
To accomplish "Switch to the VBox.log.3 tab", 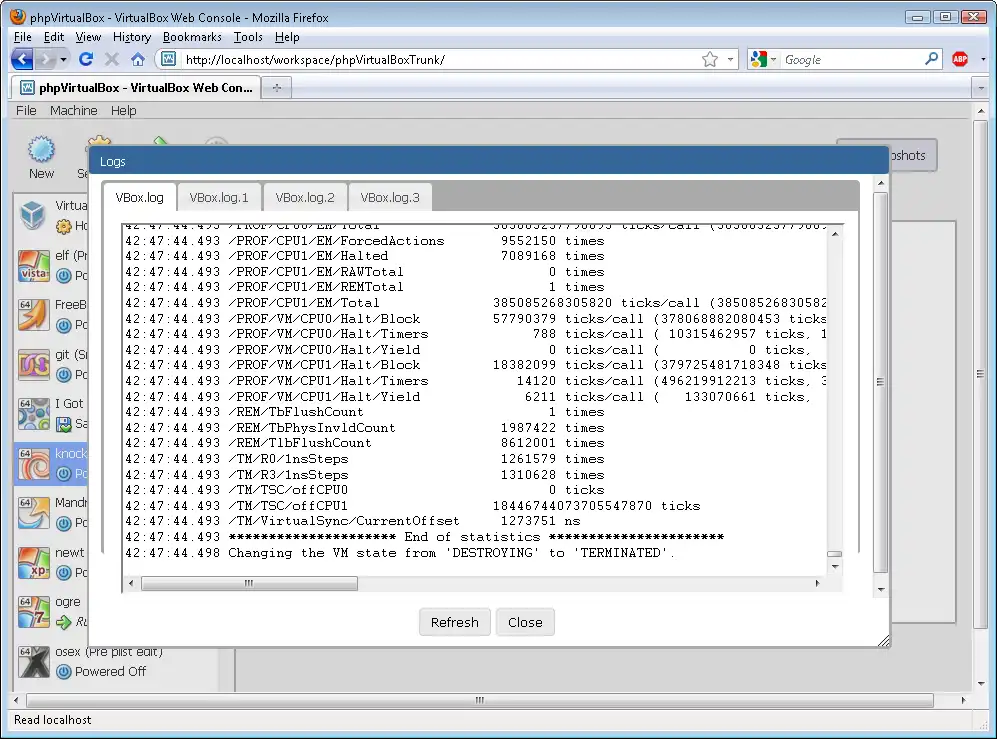I will 390,198.
